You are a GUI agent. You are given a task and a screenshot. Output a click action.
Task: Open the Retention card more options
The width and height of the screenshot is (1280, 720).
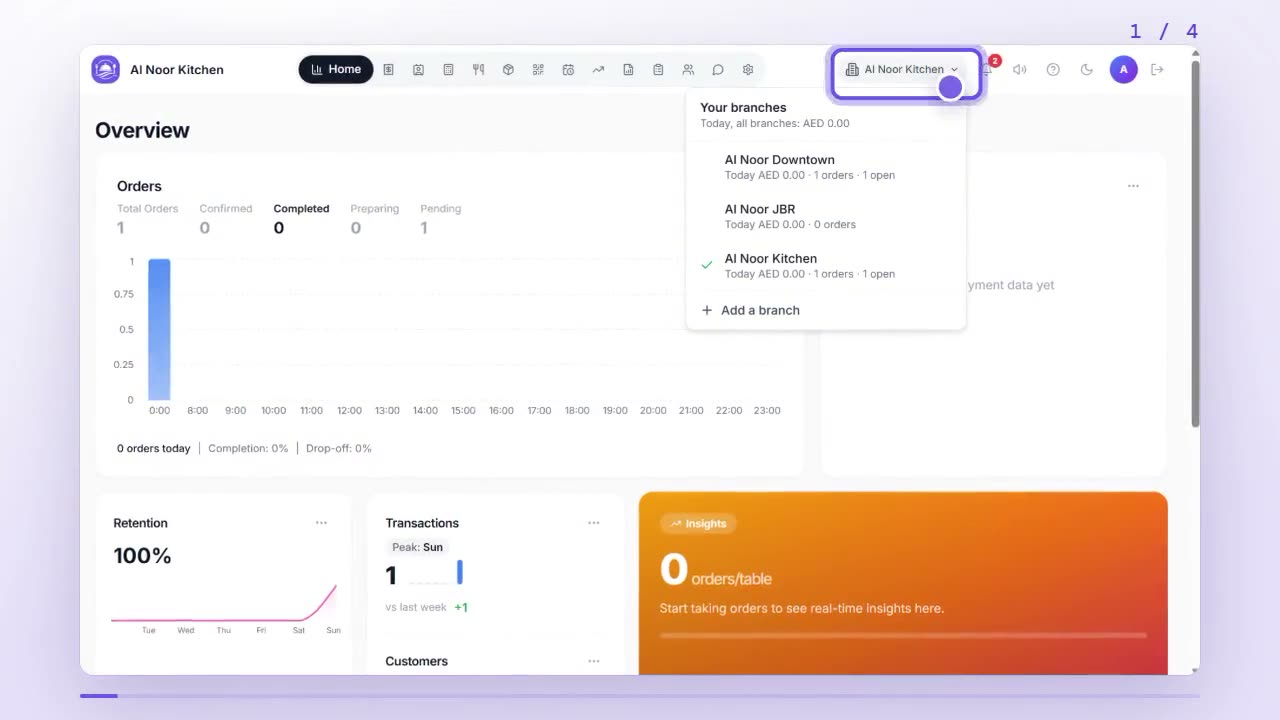tap(321, 523)
